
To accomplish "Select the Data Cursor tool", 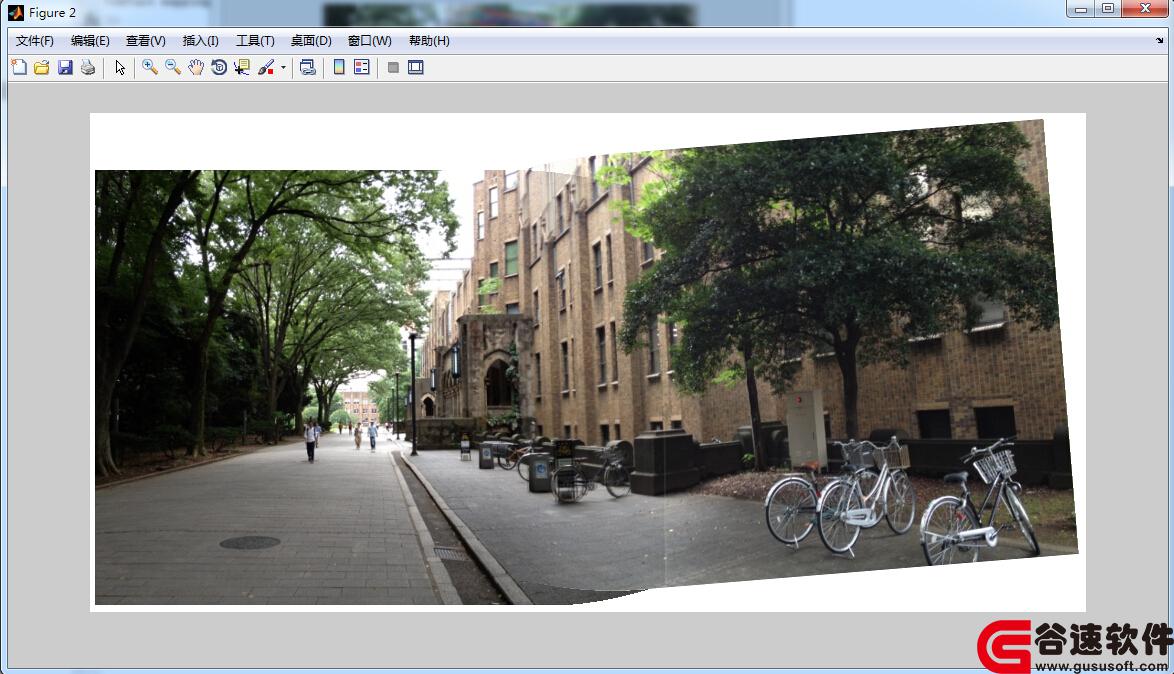I will tap(242, 67).
